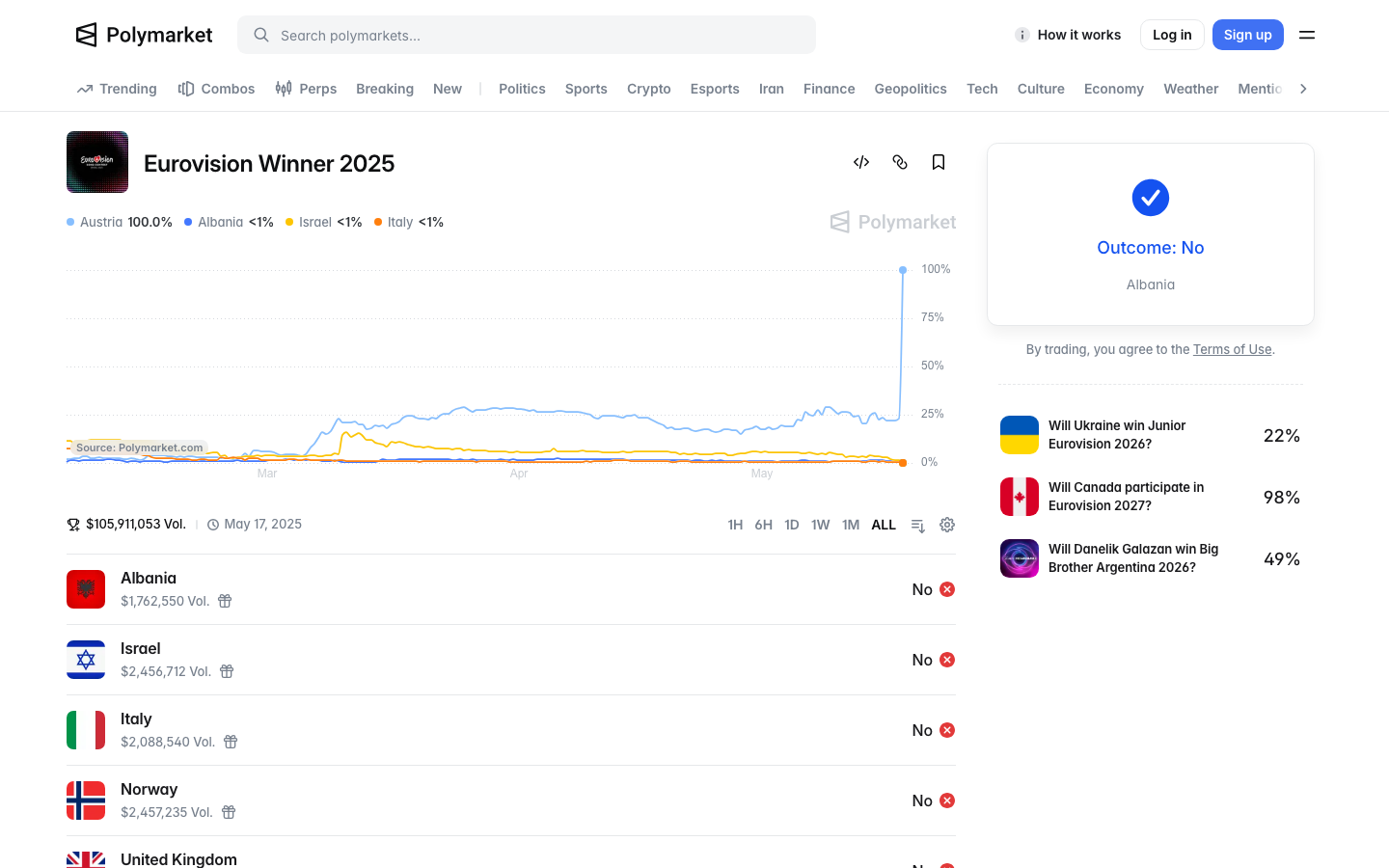Viewport: 1389px width, 868px height.
Task: Click the gift icon in Norway row
Action: (x=229, y=812)
